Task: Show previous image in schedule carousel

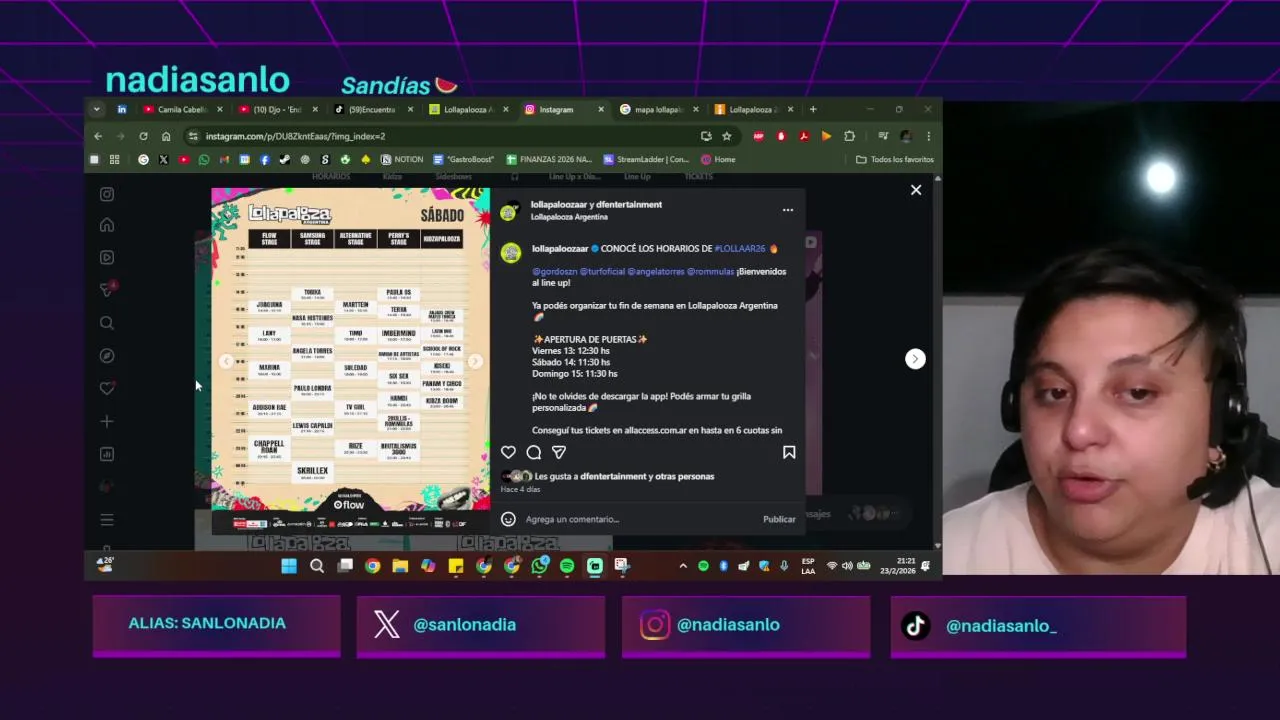Action: (226, 361)
